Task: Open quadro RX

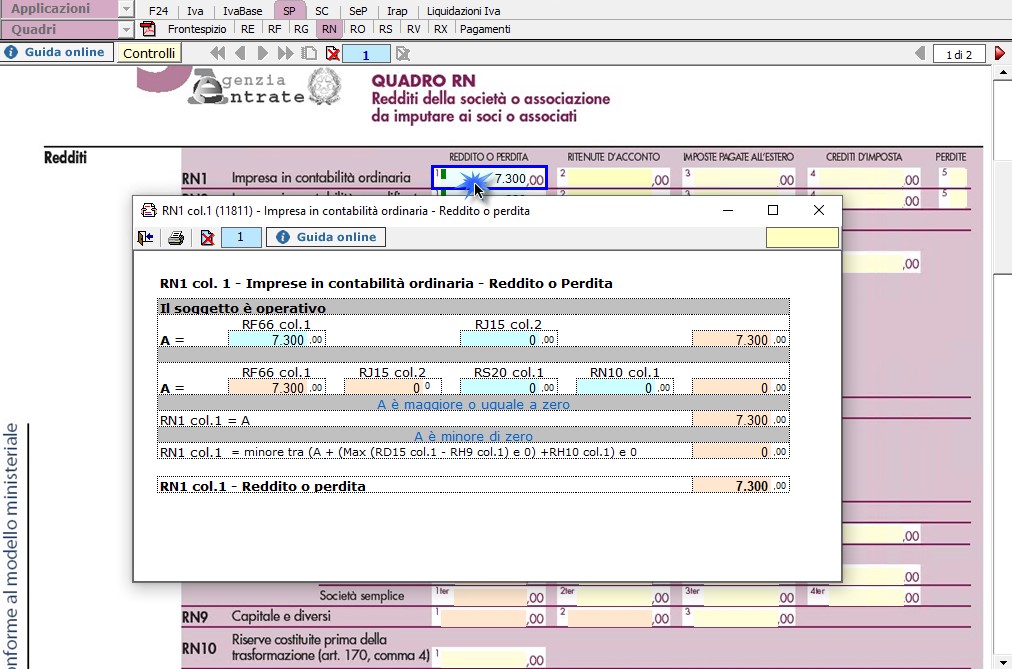Action: point(440,29)
